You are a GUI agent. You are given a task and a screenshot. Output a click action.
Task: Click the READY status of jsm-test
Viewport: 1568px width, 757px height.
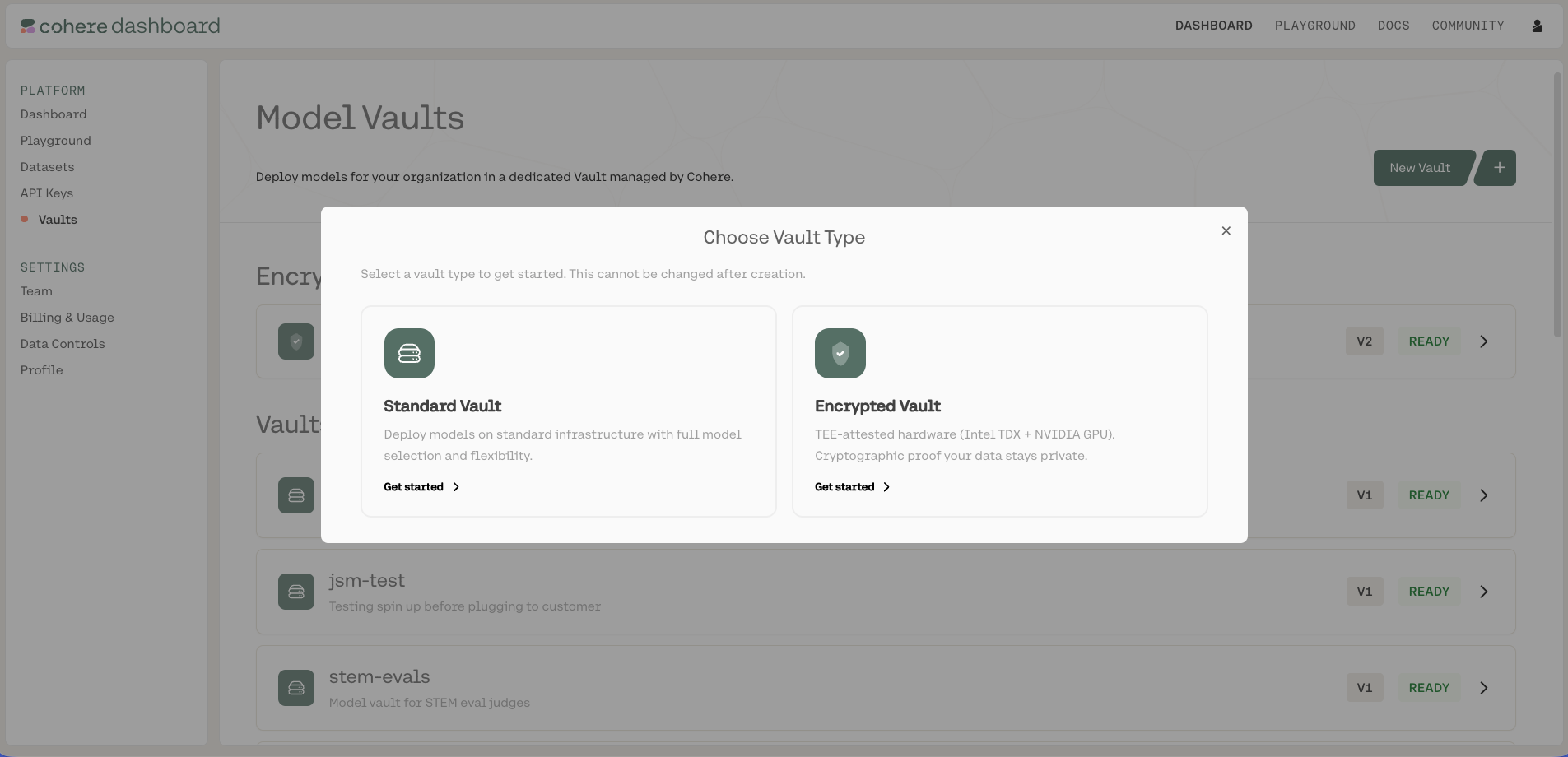[x=1429, y=592]
